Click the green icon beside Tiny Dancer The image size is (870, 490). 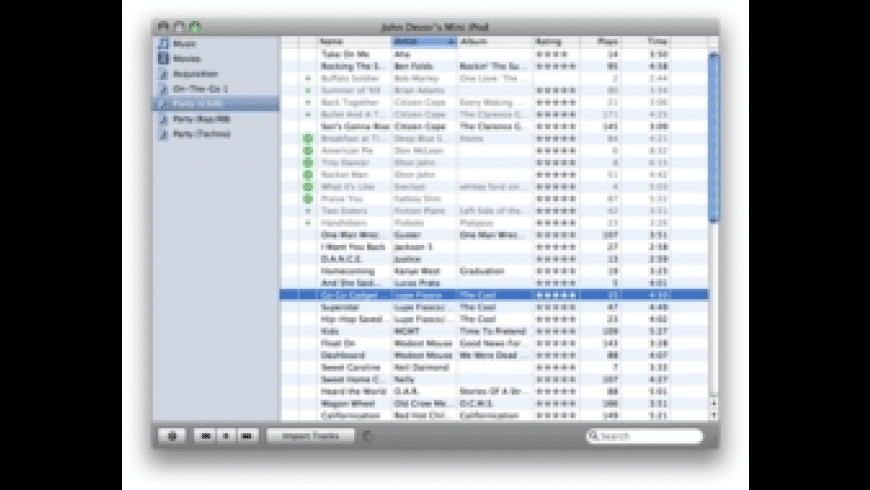point(308,163)
